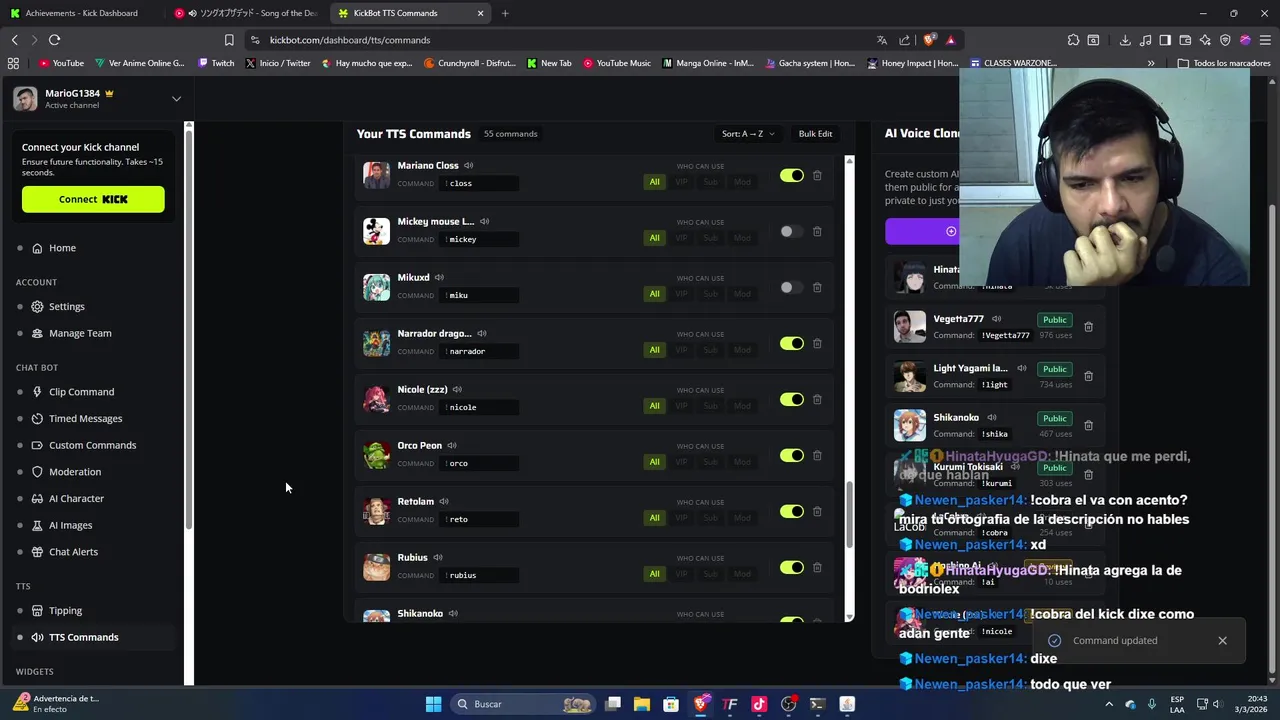The height and width of the screenshot is (720, 1280).
Task: Edit the !narrador command field
Action: [x=480, y=351]
